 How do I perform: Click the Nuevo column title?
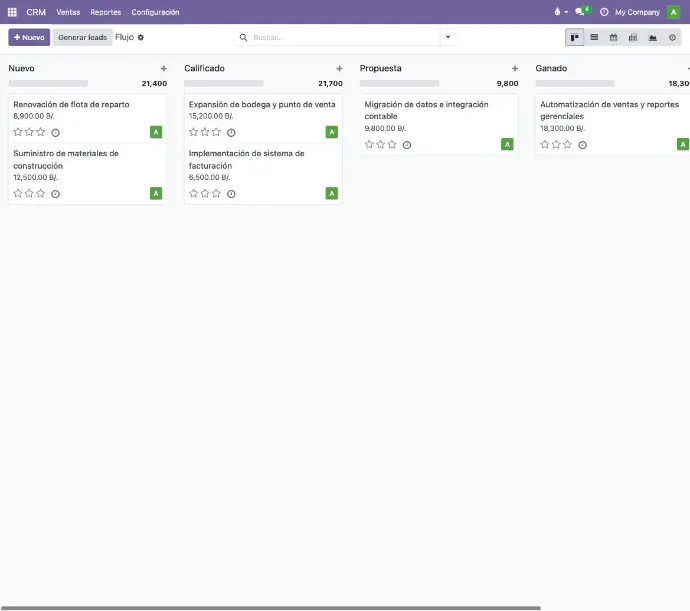(x=22, y=68)
